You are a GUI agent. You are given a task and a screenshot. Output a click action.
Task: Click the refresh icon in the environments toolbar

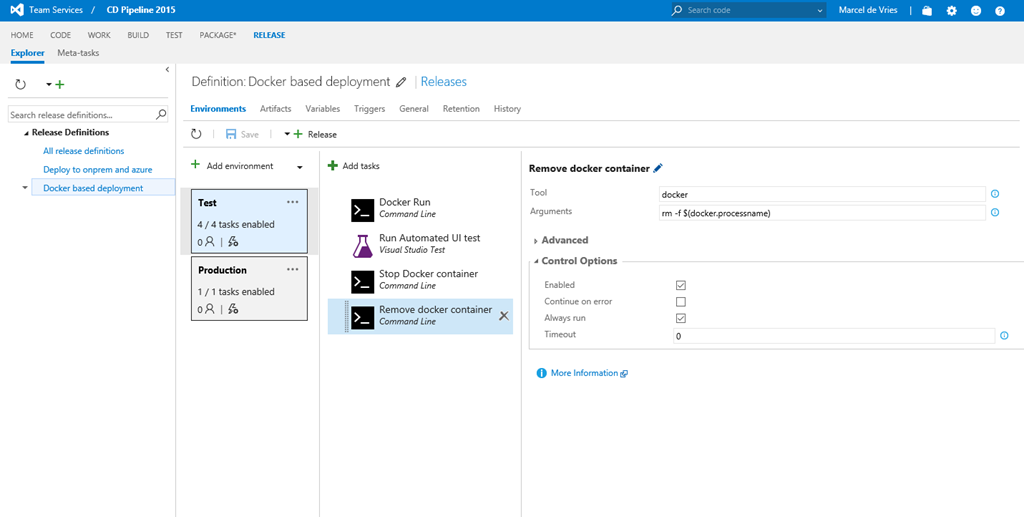[x=197, y=134]
